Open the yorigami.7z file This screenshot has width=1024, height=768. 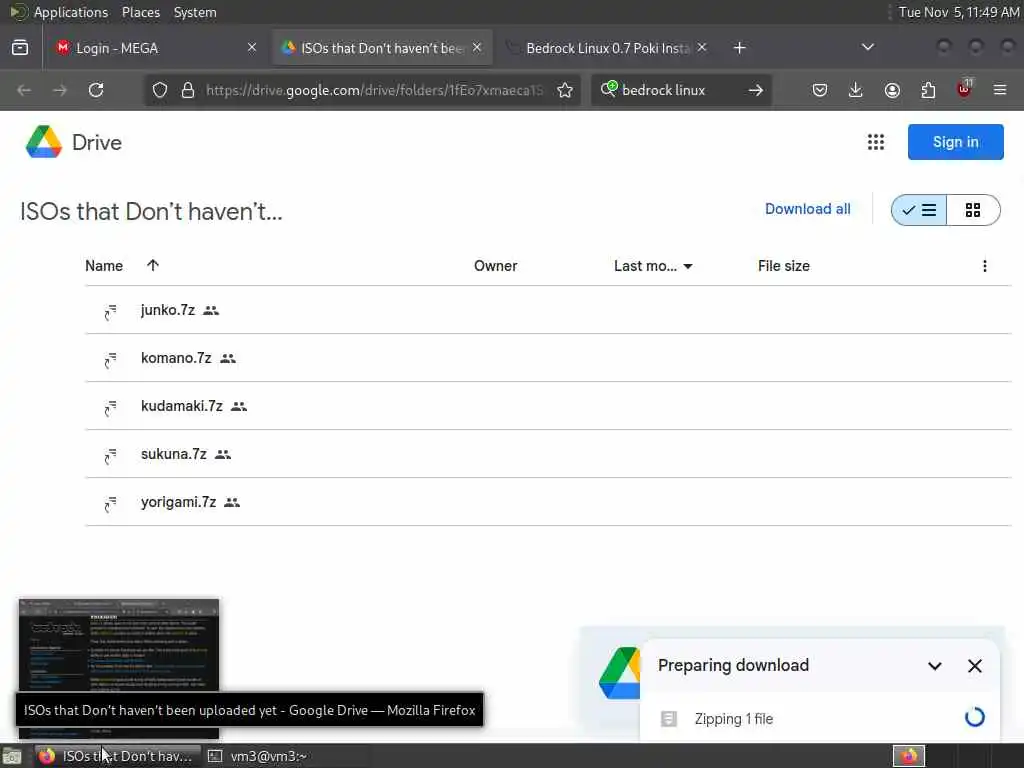(178, 502)
